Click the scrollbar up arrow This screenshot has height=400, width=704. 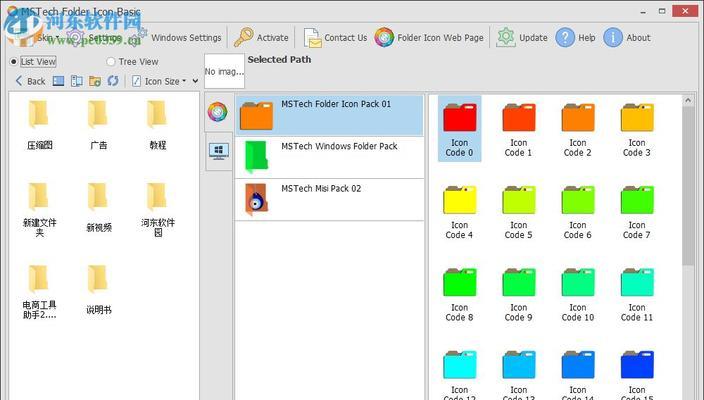click(x=688, y=101)
